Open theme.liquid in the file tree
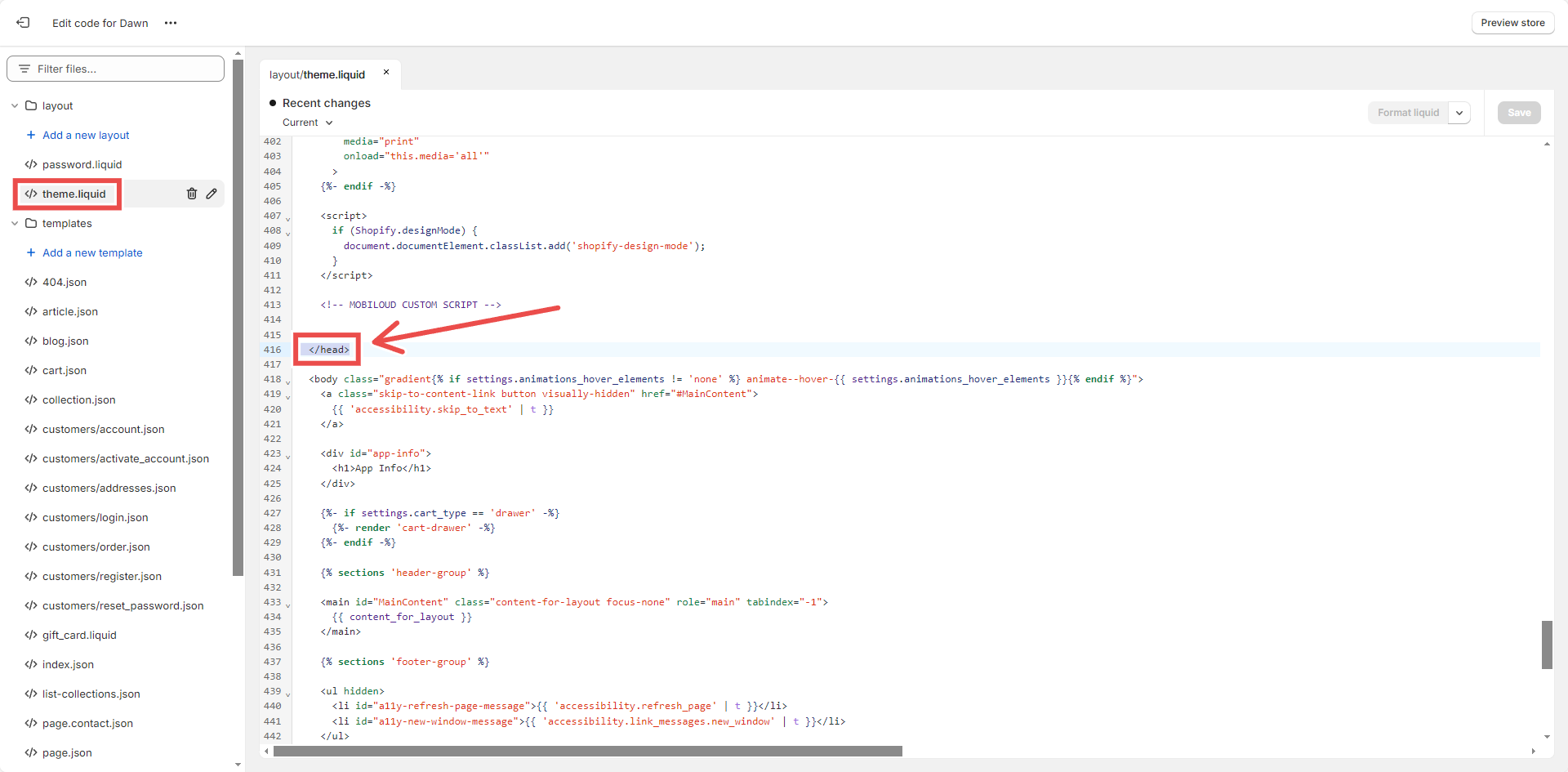Screen dimensions: 1568x772 [x=73, y=194]
